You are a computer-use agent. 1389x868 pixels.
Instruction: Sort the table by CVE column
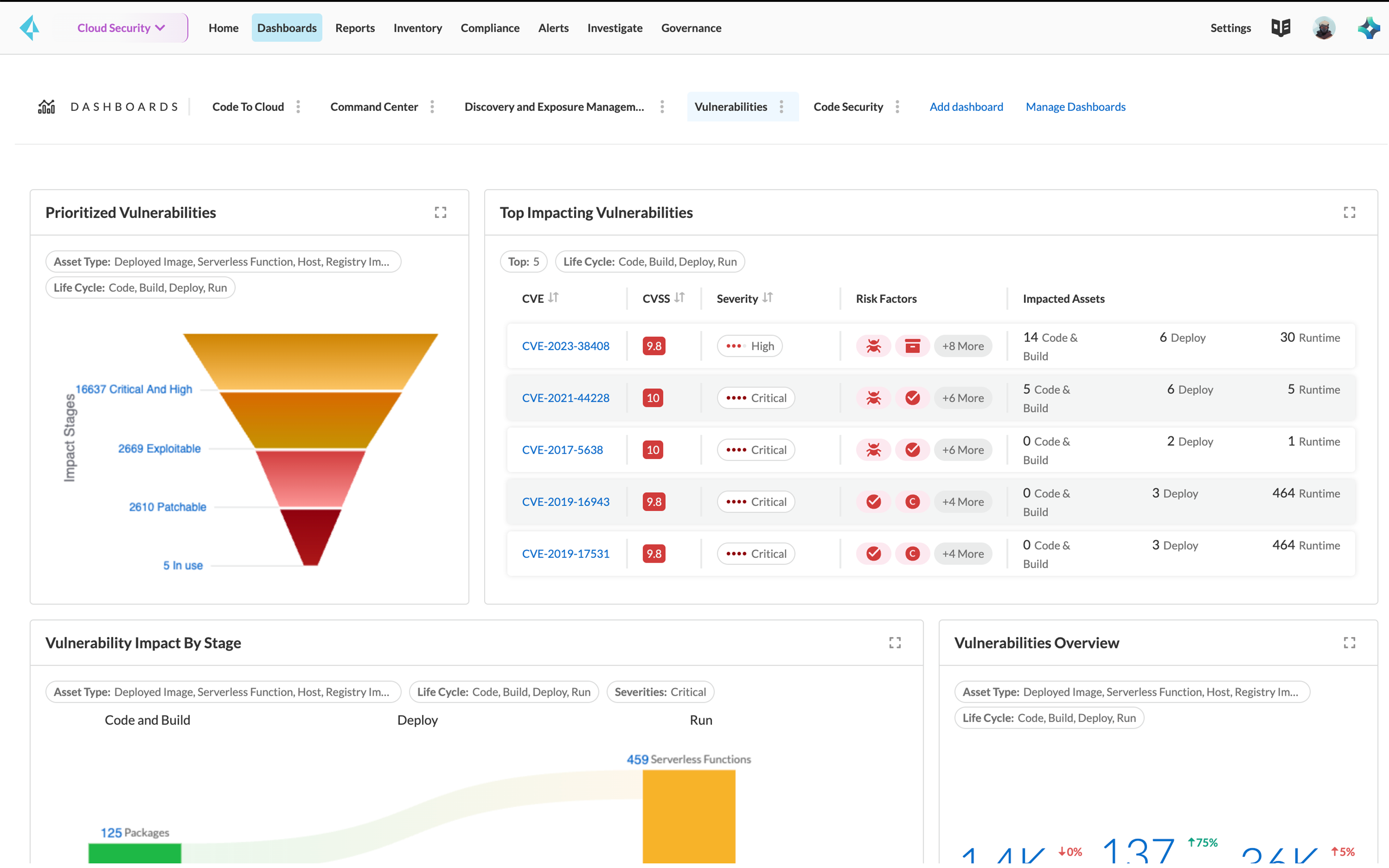(x=553, y=298)
